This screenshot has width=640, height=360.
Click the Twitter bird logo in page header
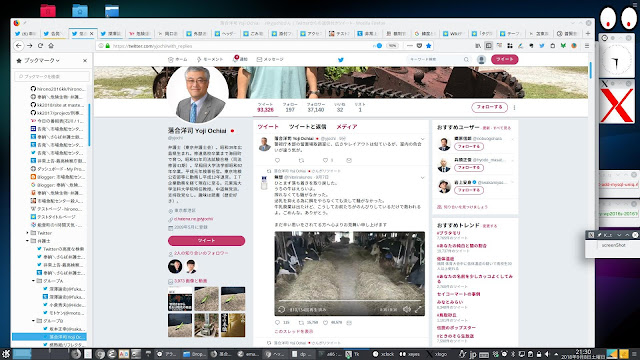341,60
